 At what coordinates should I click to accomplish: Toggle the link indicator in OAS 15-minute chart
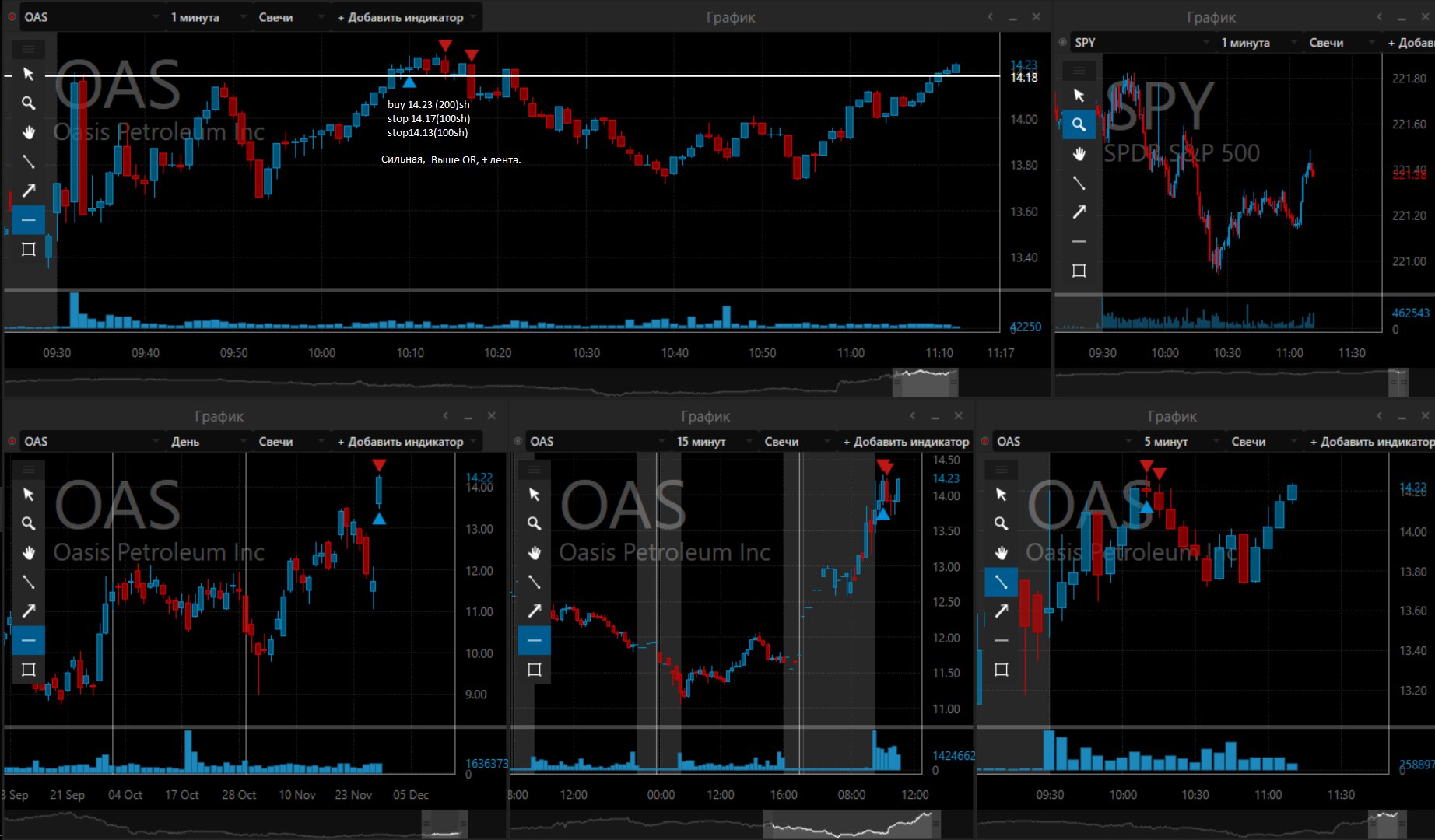point(518,441)
